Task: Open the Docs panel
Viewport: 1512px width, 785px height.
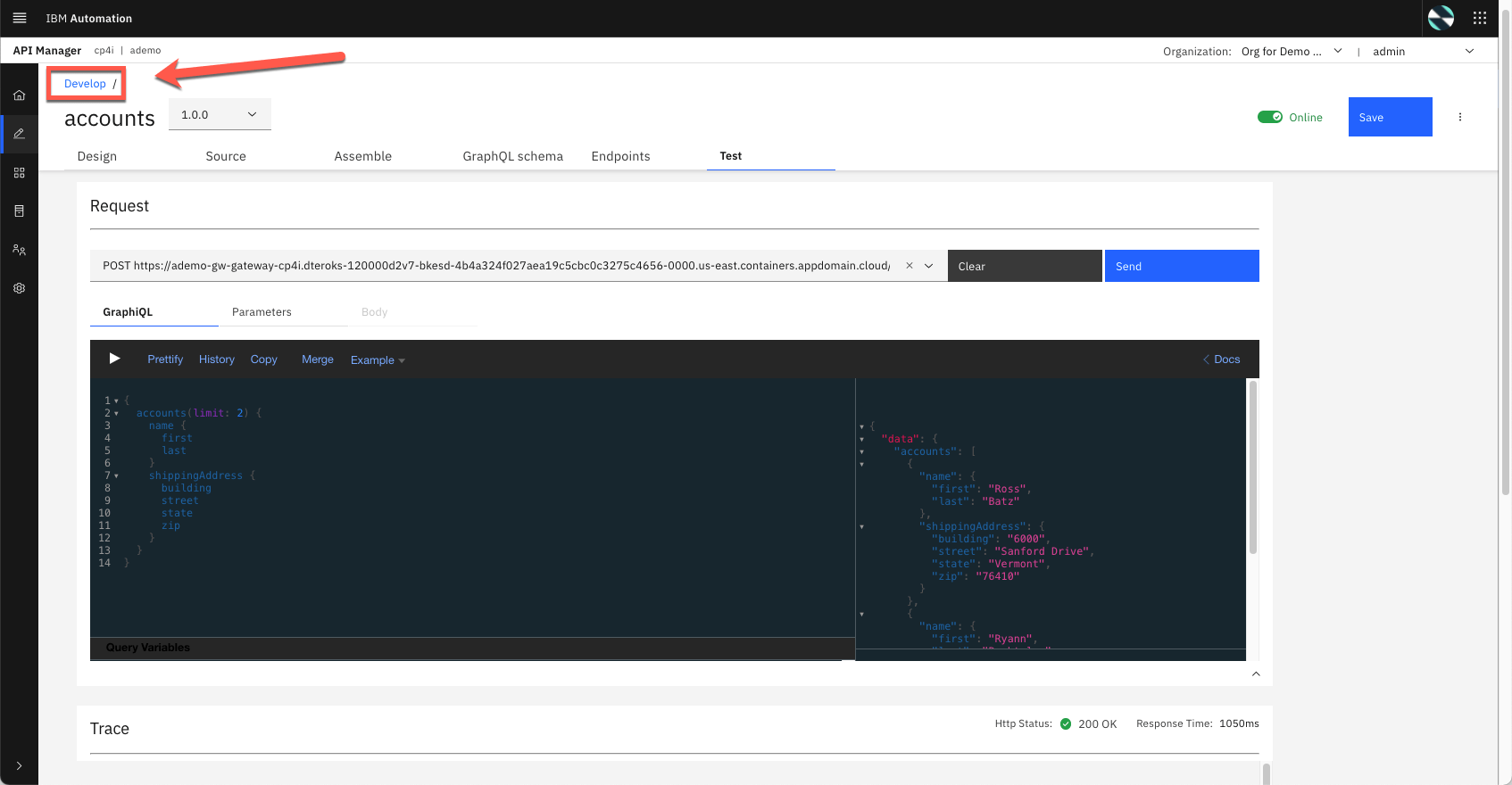Action: (x=1221, y=359)
